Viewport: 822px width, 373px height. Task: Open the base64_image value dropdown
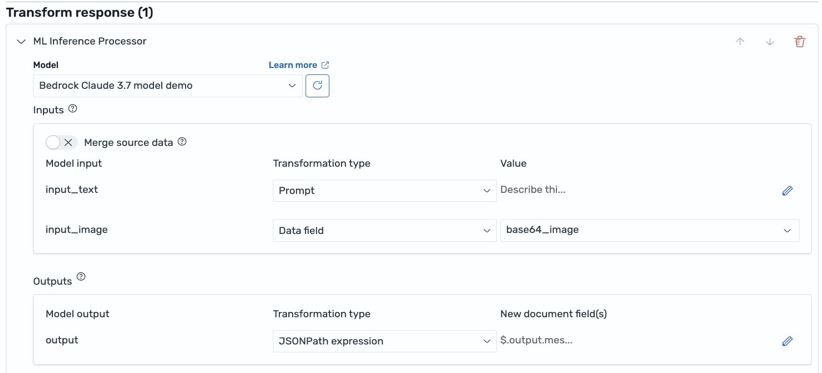click(650, 231)
